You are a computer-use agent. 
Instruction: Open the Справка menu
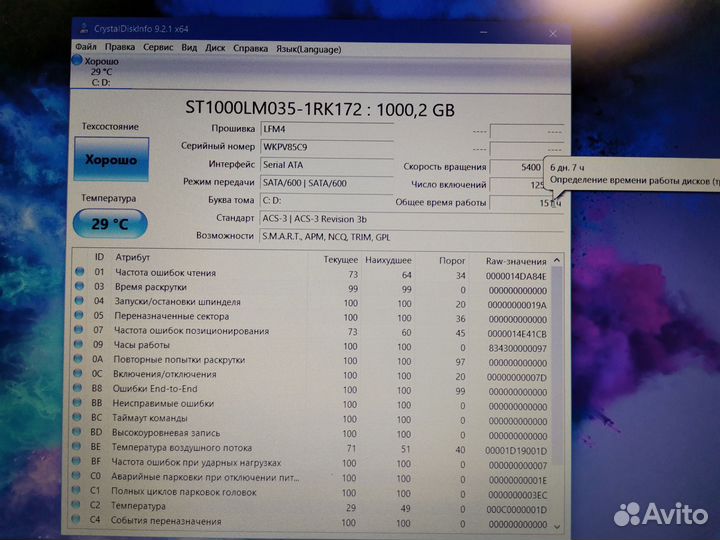click(x=250, y=48)
